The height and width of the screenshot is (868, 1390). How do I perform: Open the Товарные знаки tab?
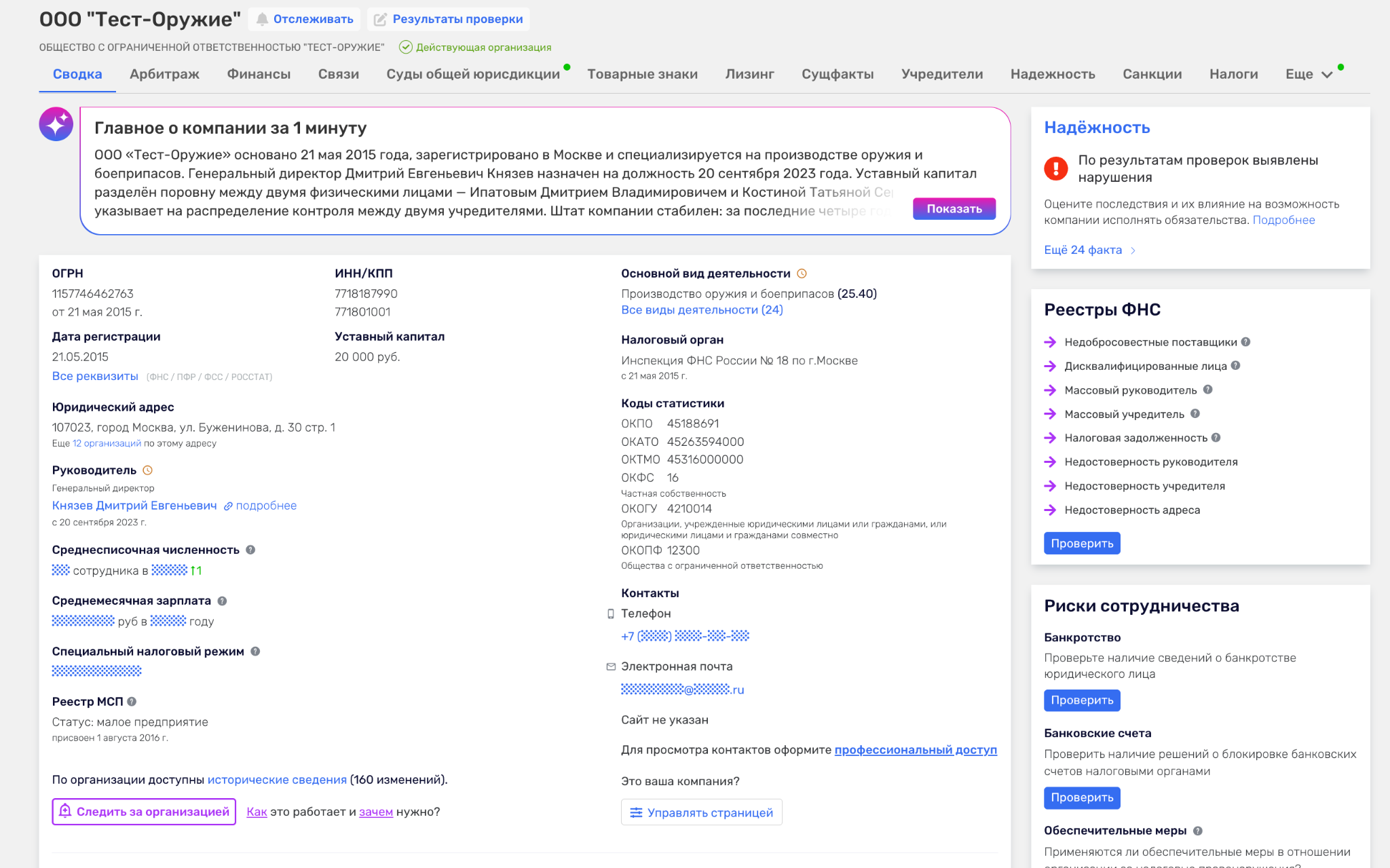(x=642, y=74)
